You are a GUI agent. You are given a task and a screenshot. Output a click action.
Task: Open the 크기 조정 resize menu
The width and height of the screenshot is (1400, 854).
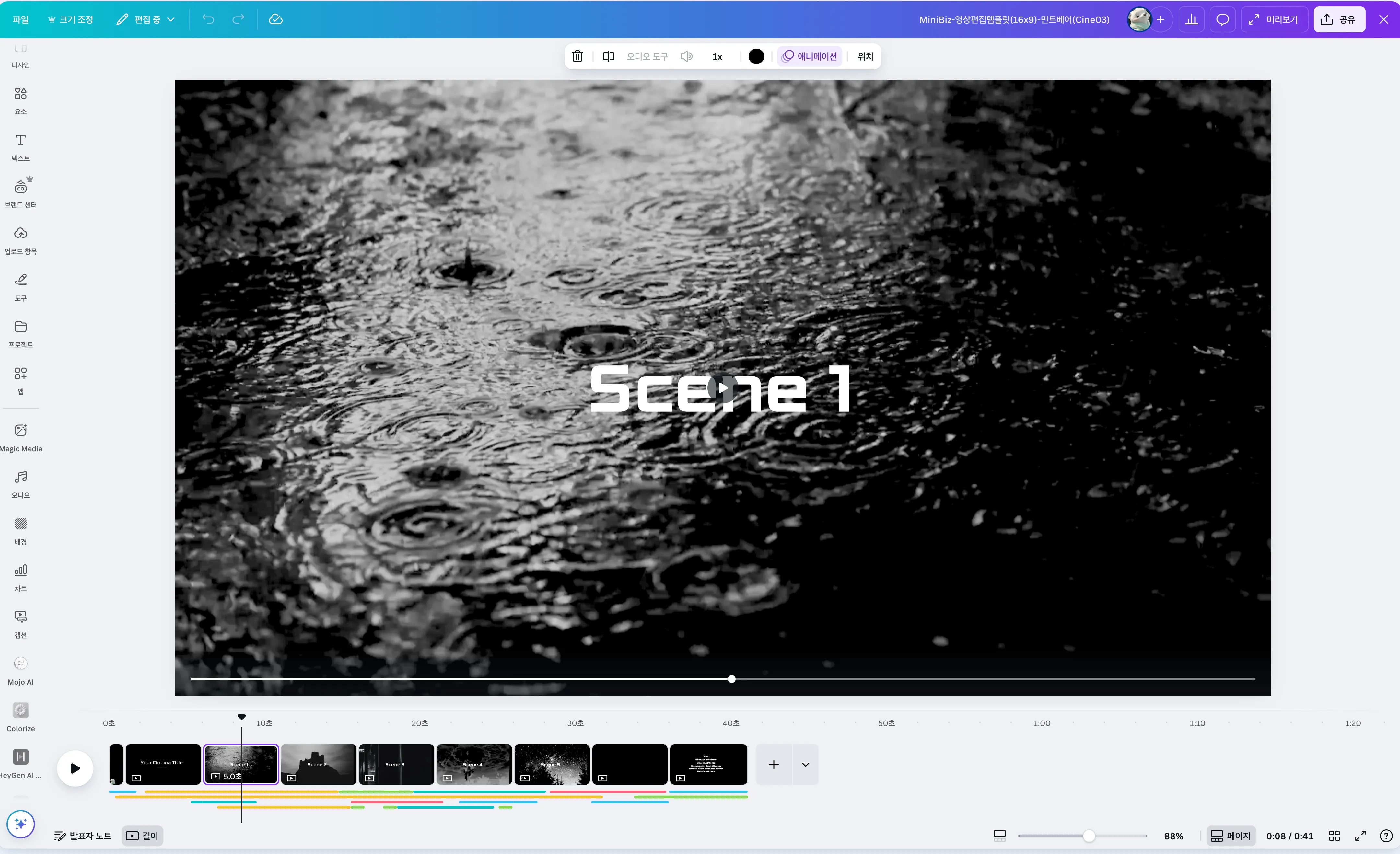point(70,19)
